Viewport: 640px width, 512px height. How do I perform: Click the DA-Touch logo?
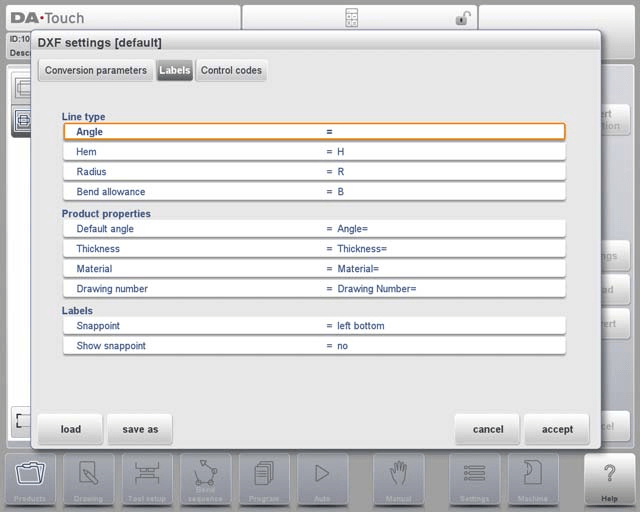click(47, 18)
